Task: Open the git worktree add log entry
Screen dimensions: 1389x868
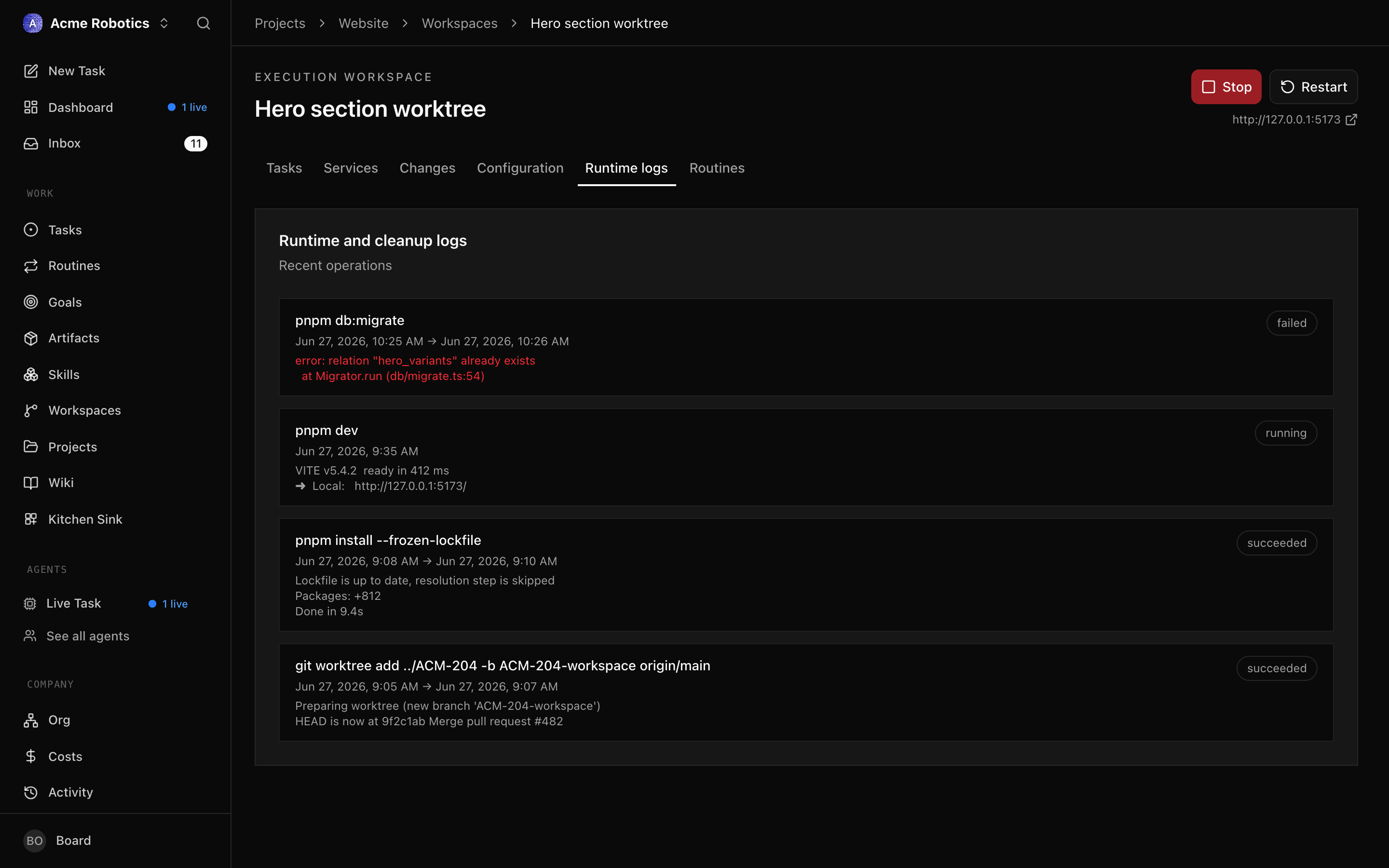Action: (x=806, y=692)
